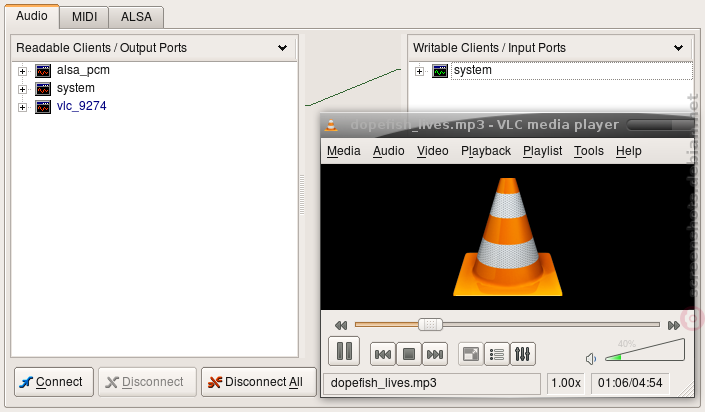Screen dimensions: 705x412
Task: Switch to the ALSA tab
Action: pyautogui.click(x=136, y=17)
